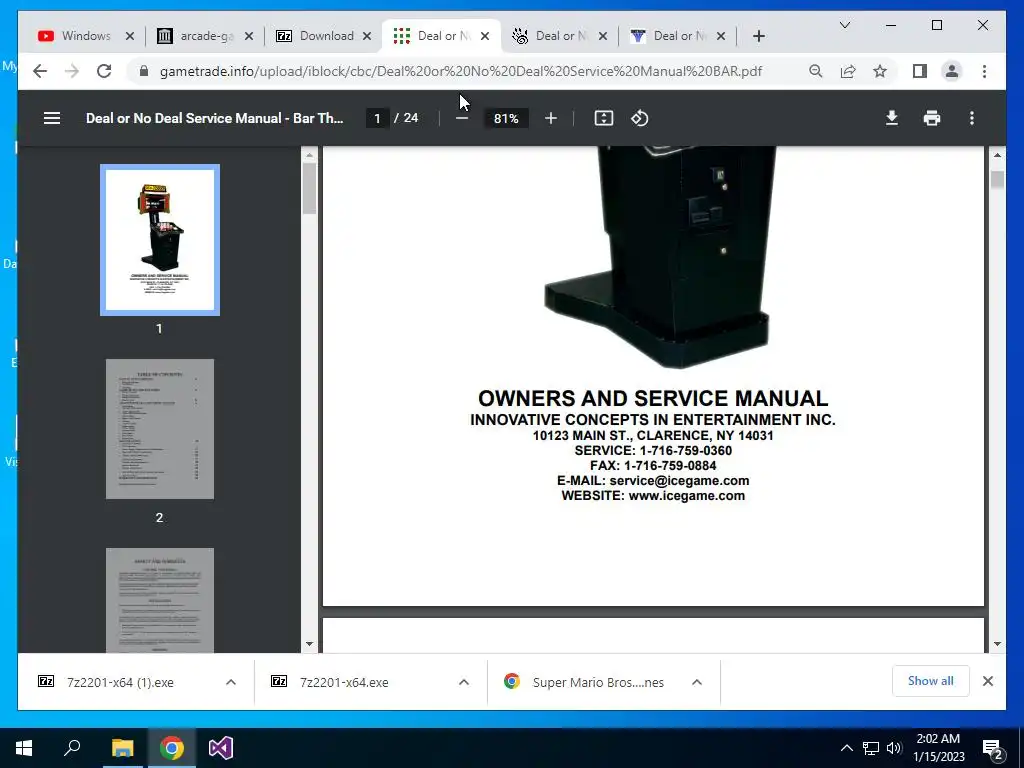
Task: Click Show all downloads
Action: [930, 681]
